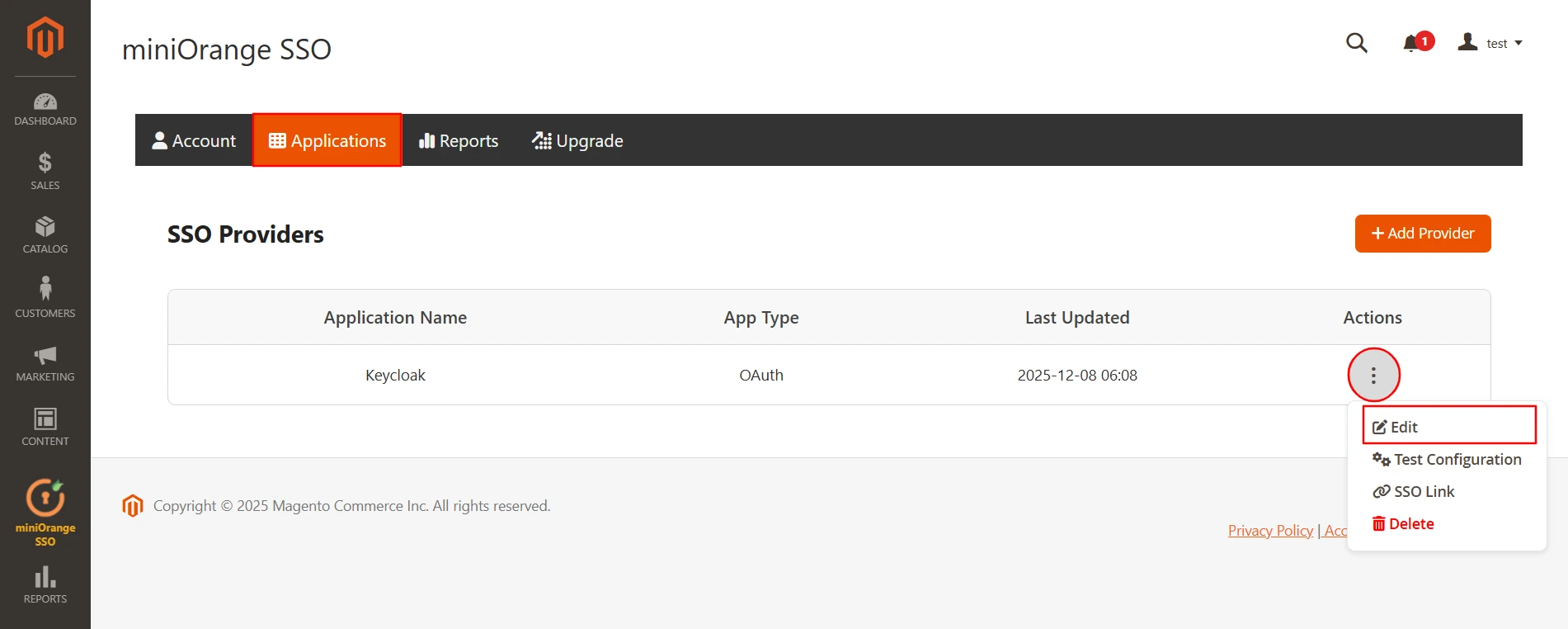
Task: Open the Reports sidebar menu
Action: (x=45, y=585)
